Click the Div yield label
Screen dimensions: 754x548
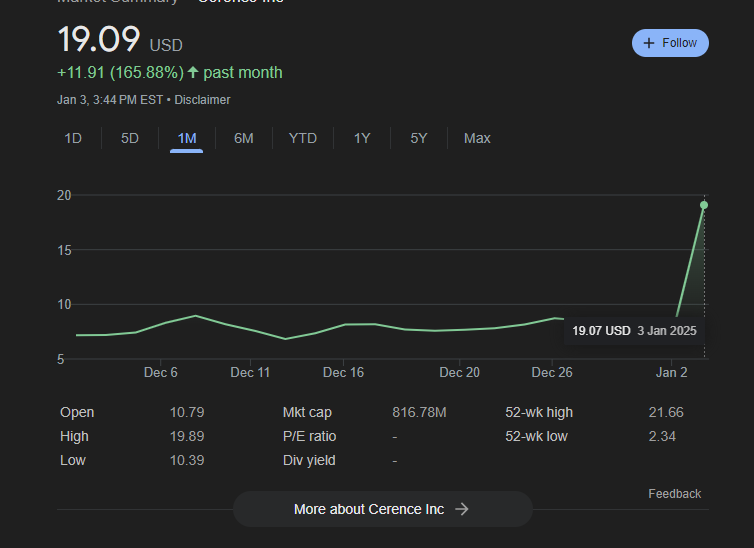pyautogui.click(x=309, y=461)
